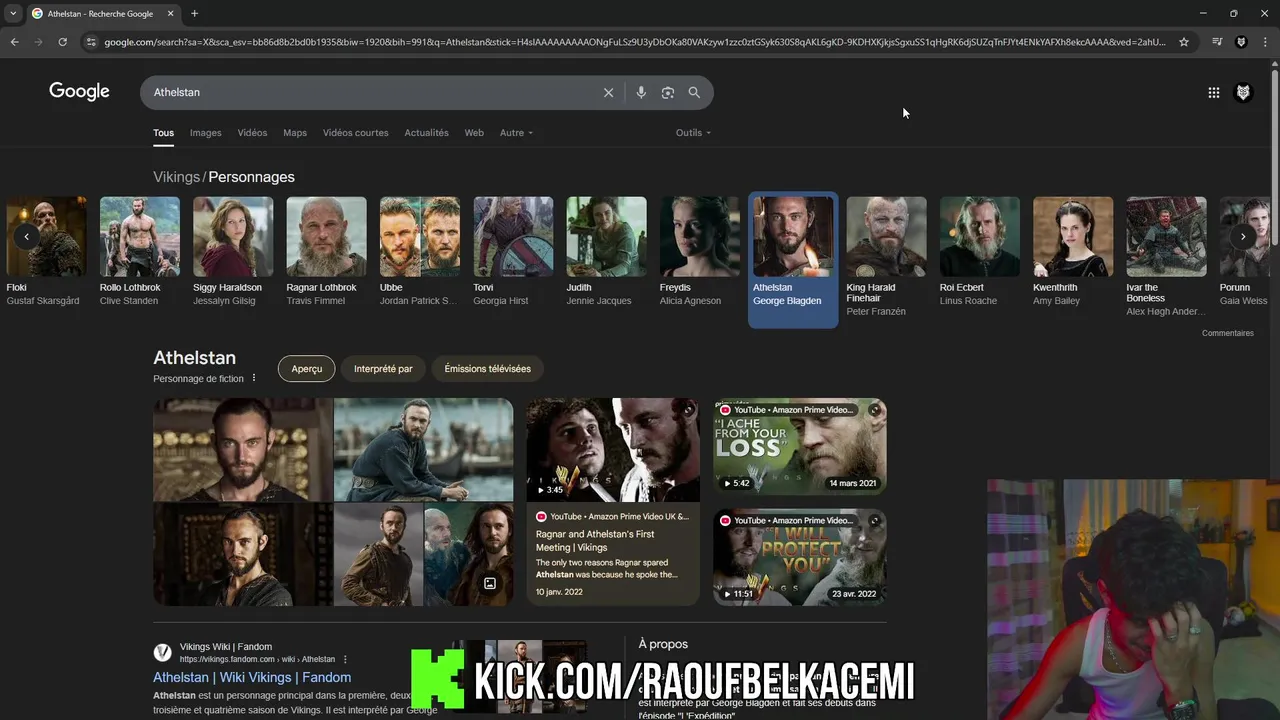The height and width of the screenshot is (720, 1280).
Task: Select the Floki character card
Action: point(46,252)
